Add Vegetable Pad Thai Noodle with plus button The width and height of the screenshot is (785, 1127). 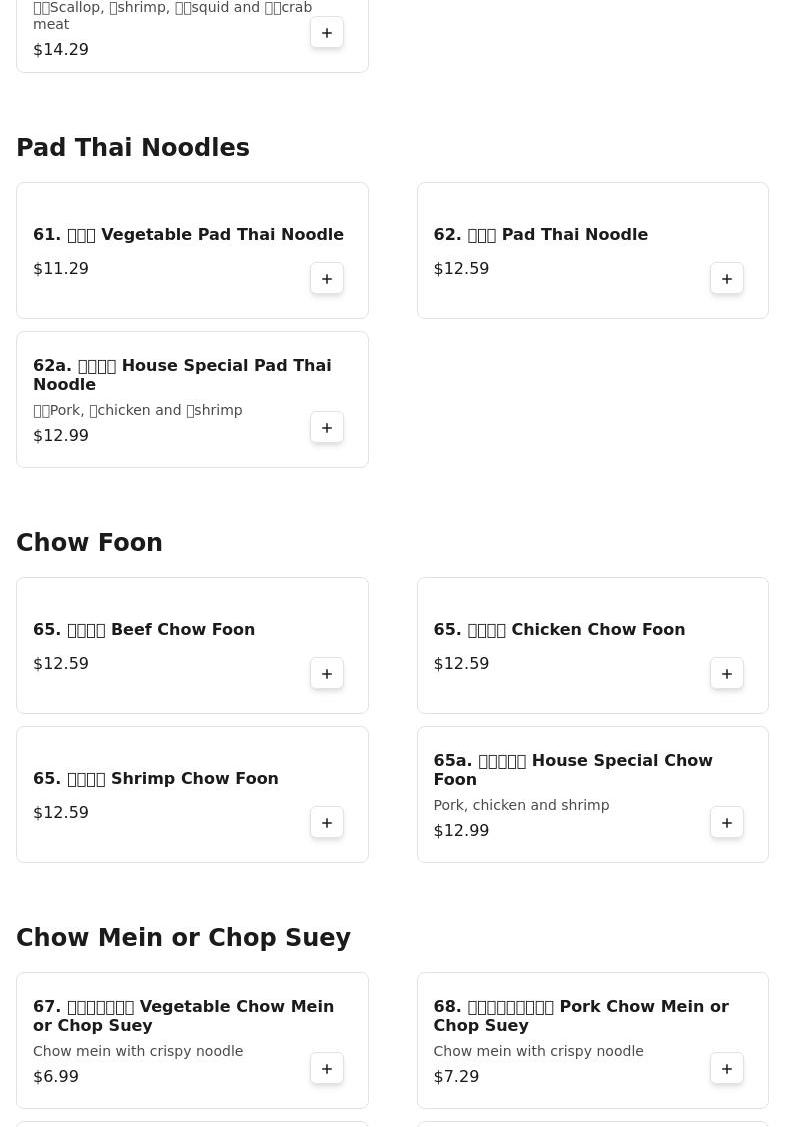click(x=327, y=279)
